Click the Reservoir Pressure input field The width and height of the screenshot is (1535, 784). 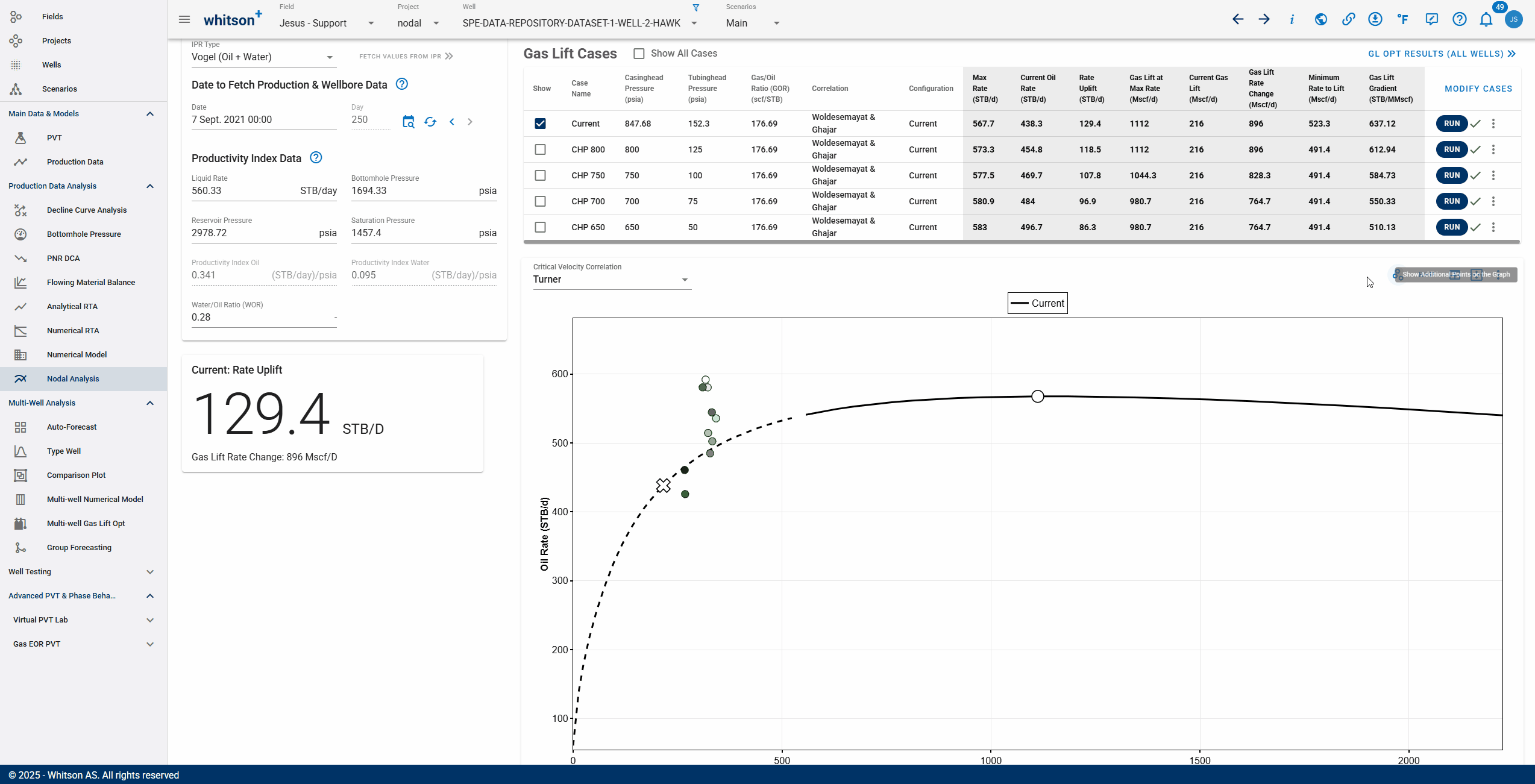pyautogui.click(x=264, y=233)
